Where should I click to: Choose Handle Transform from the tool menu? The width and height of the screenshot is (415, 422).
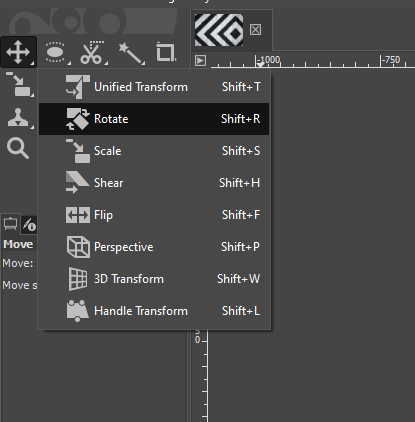click(x=154, y=311)
